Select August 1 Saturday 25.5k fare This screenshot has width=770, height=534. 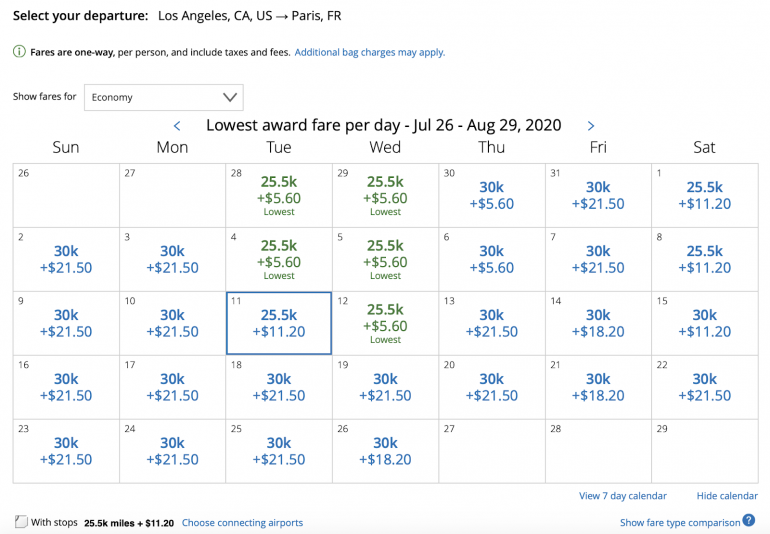pos(704,195)
